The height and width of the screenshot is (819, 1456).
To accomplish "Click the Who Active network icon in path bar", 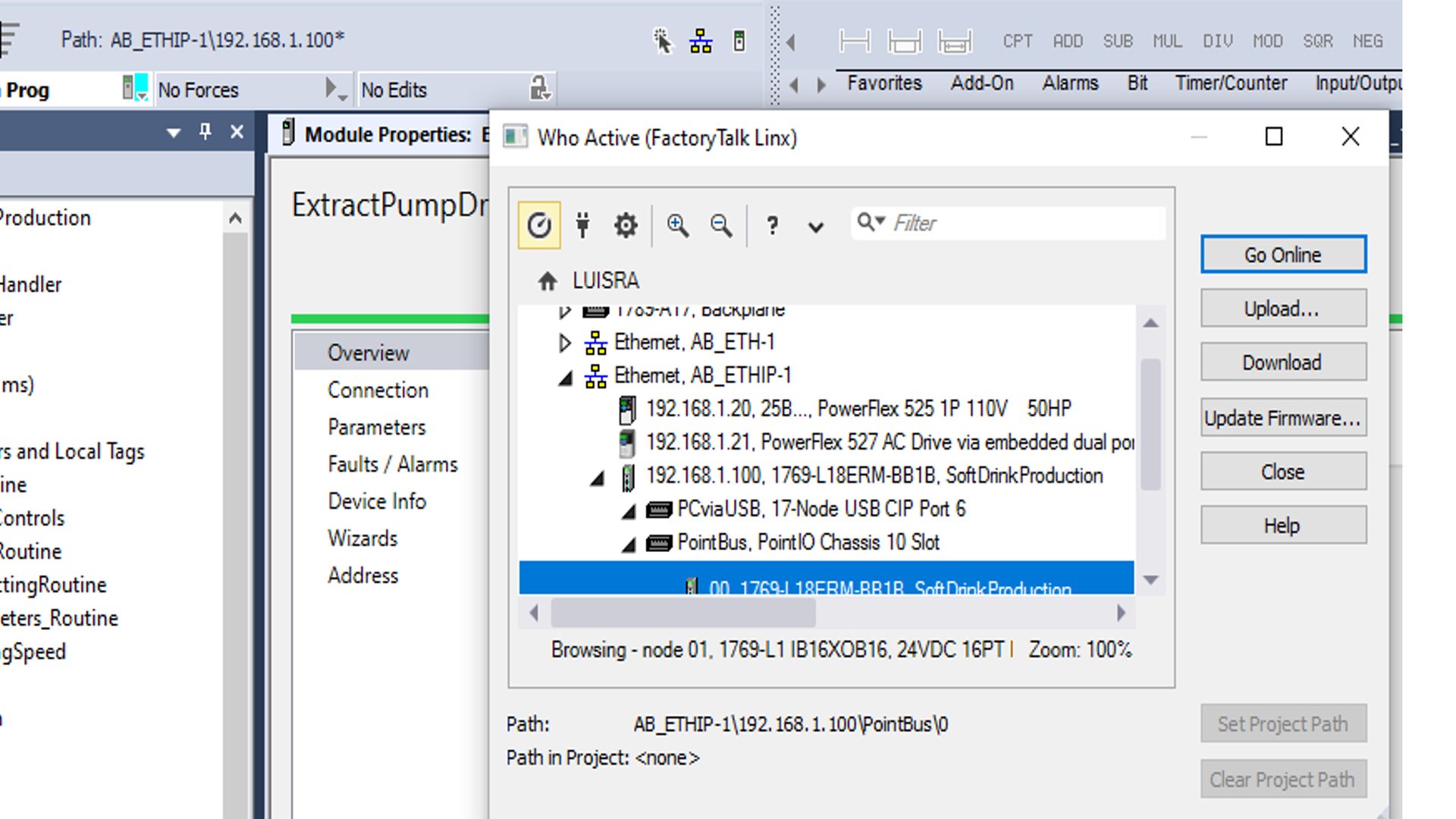I will click(701, 41).
